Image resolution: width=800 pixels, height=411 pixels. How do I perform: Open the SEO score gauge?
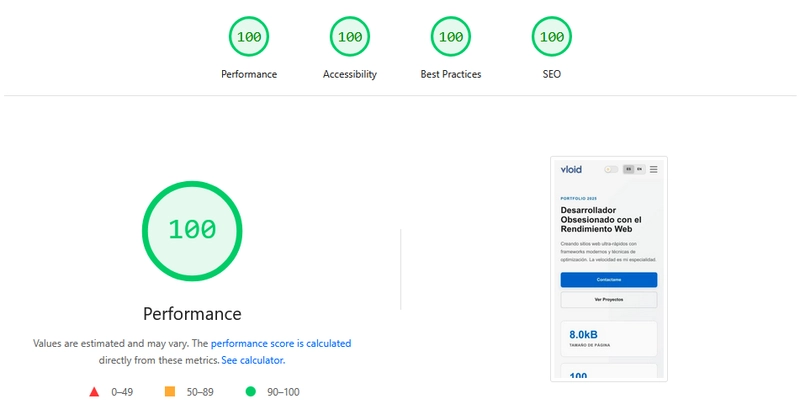552,37
